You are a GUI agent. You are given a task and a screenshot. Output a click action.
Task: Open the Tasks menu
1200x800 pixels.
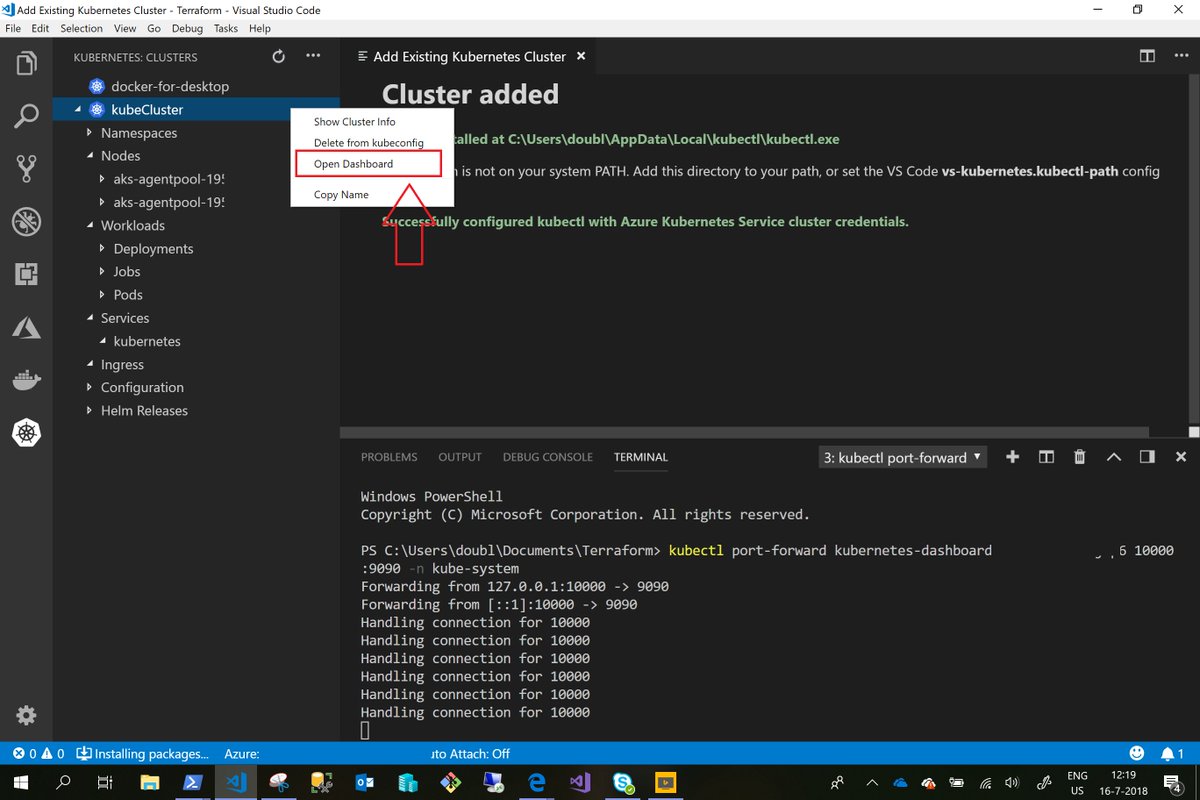(x=226, y=29)
